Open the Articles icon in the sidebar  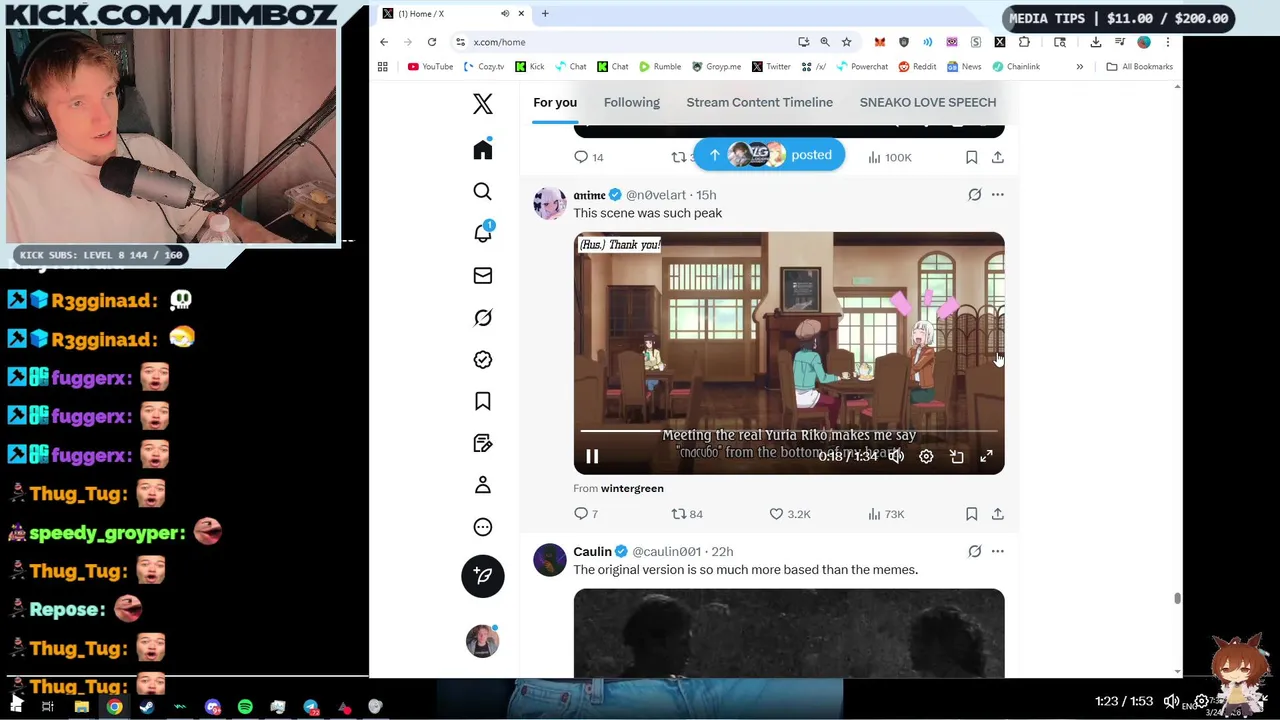click(x=482, y=443)
